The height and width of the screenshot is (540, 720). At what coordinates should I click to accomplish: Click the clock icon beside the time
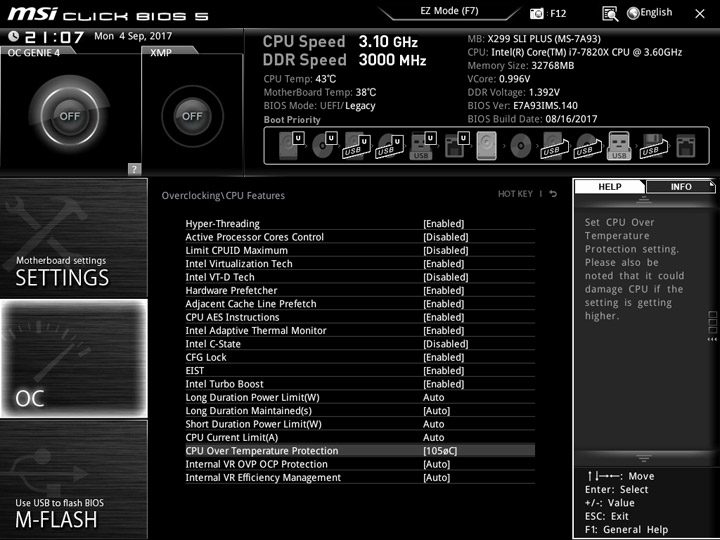point(13,36)
